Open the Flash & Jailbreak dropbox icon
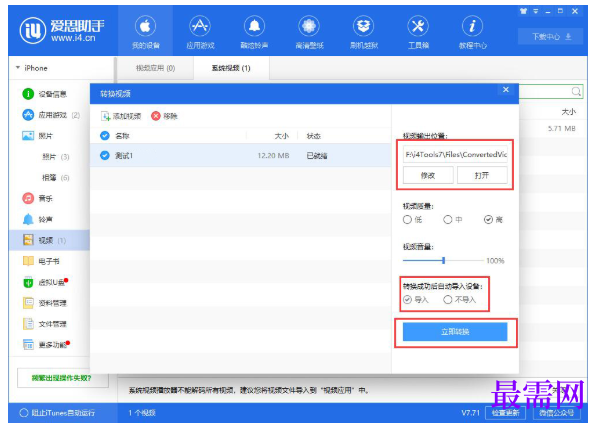Screen dimensions: 603x426 pos(363,27)
